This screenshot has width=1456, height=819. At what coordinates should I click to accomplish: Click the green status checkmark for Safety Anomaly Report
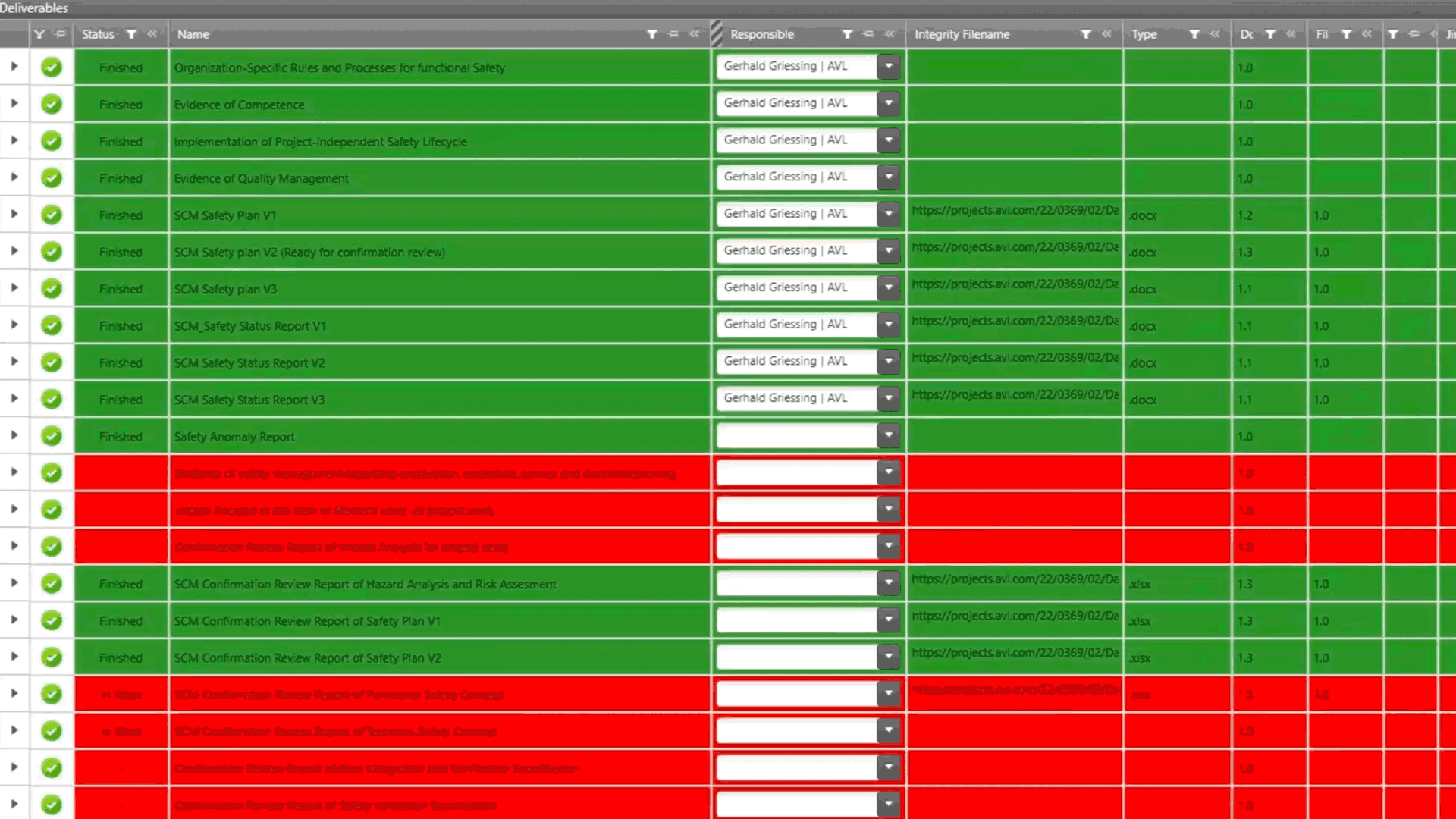pyautogui.click(x=52, y=435)
